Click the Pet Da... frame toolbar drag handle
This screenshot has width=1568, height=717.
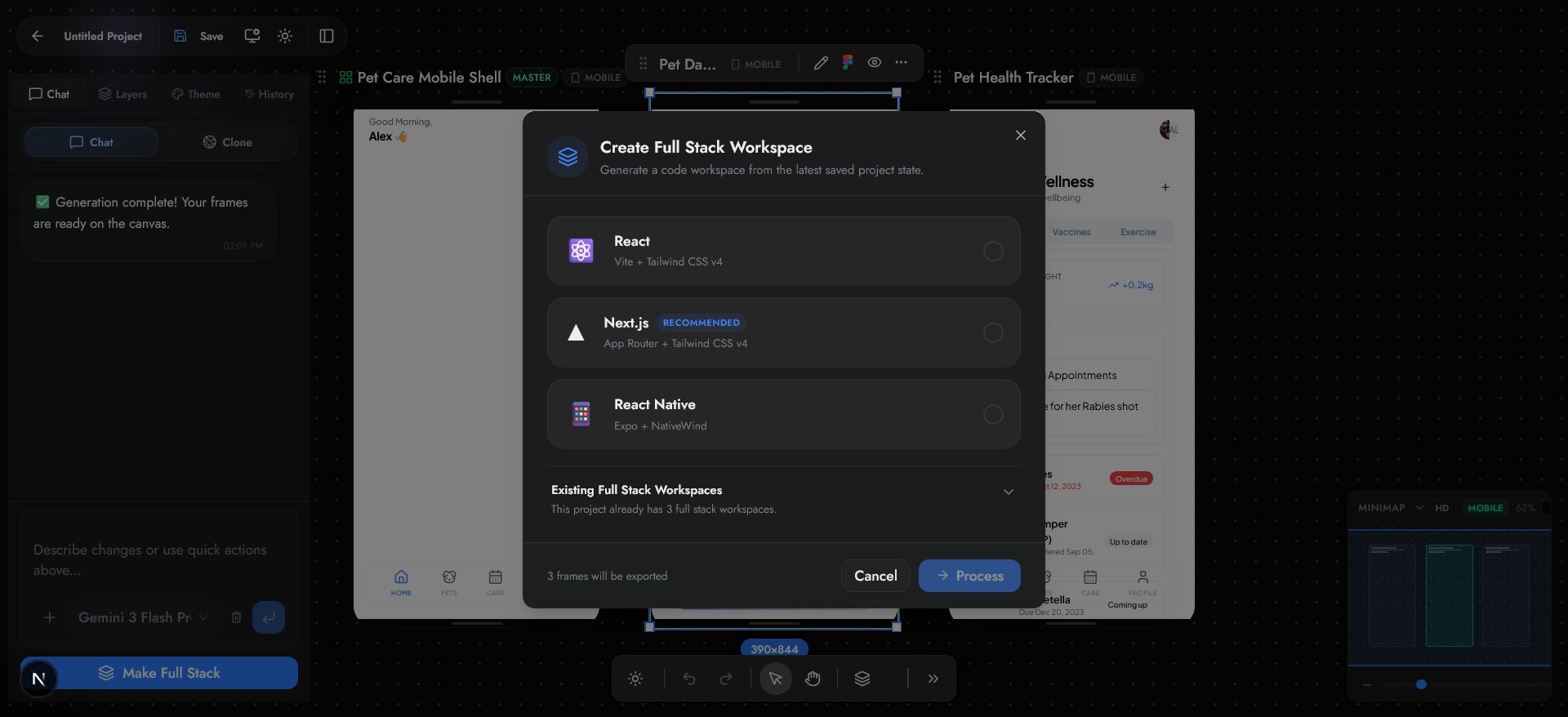point(643,64)
